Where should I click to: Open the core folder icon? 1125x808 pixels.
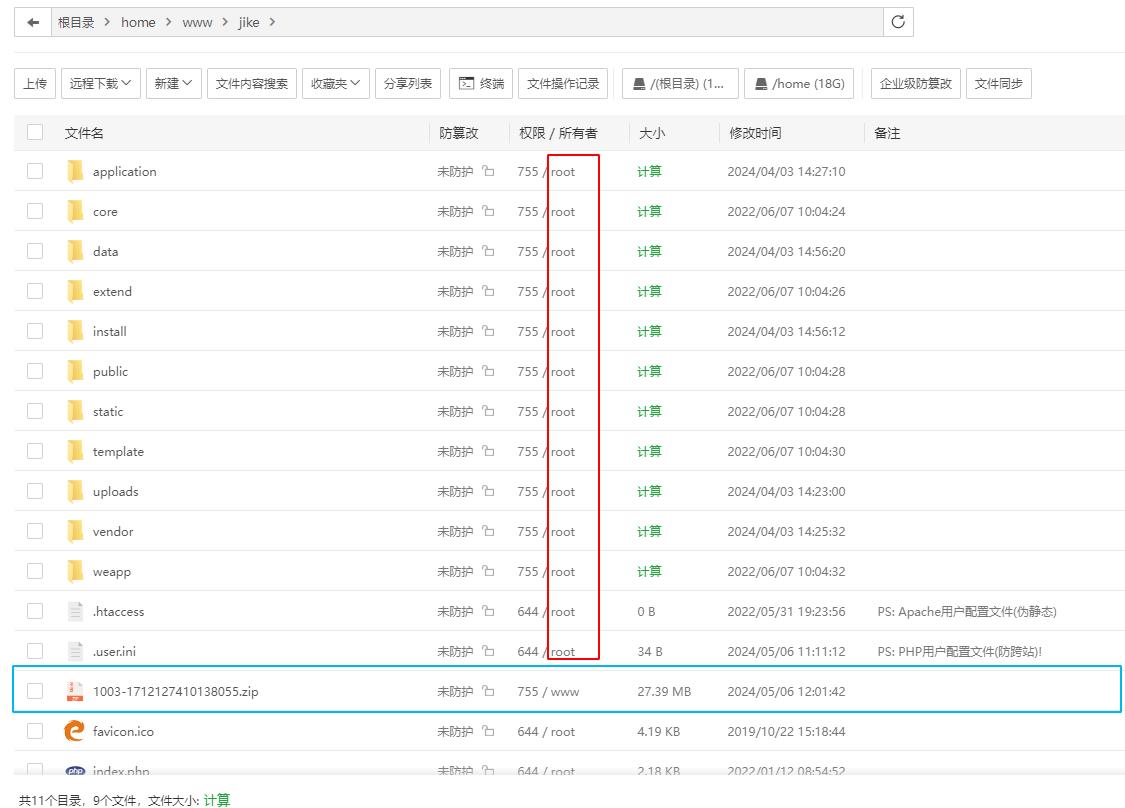tap(75, 212)
